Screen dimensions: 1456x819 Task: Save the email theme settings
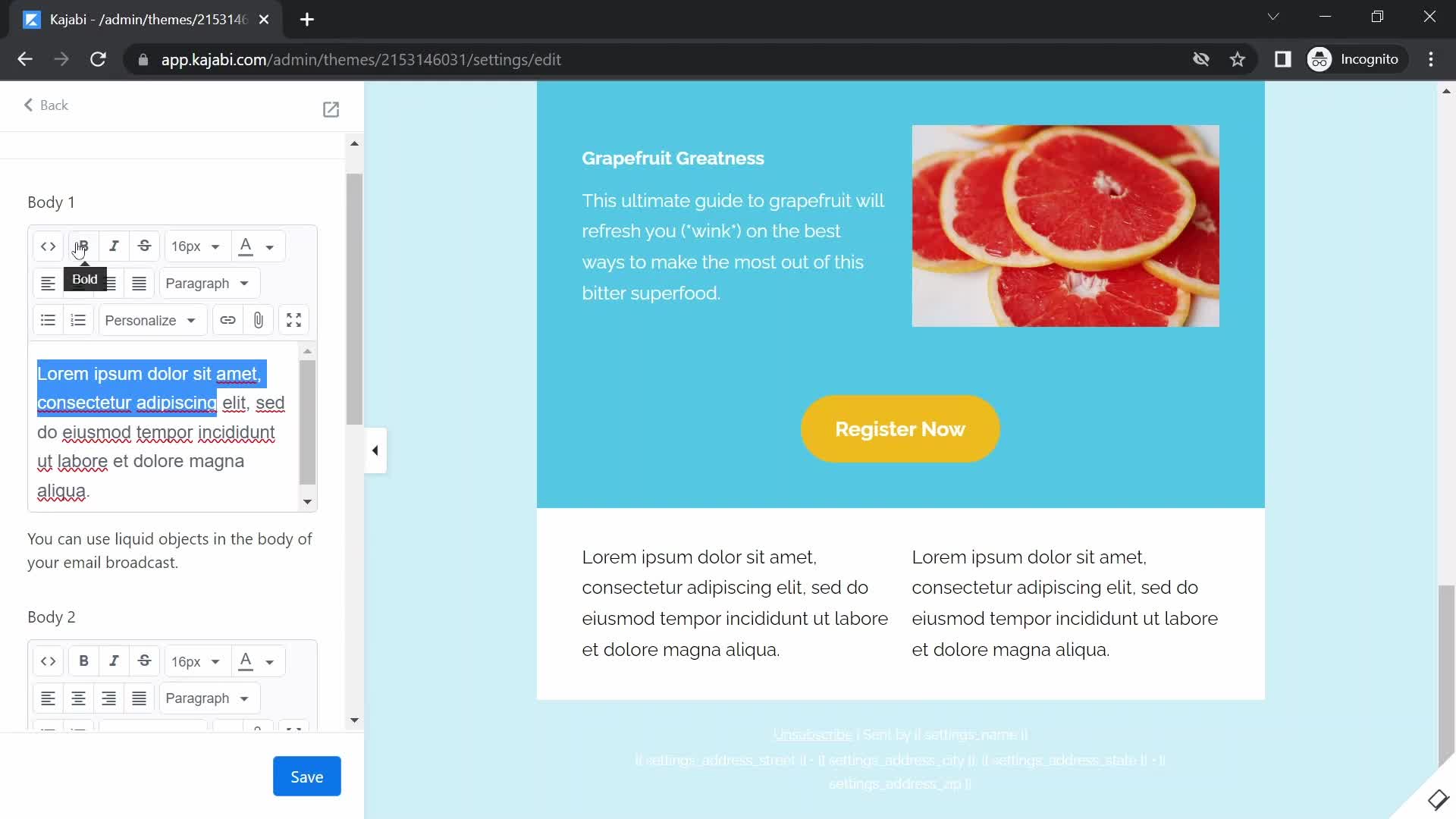tap(306, 777)
